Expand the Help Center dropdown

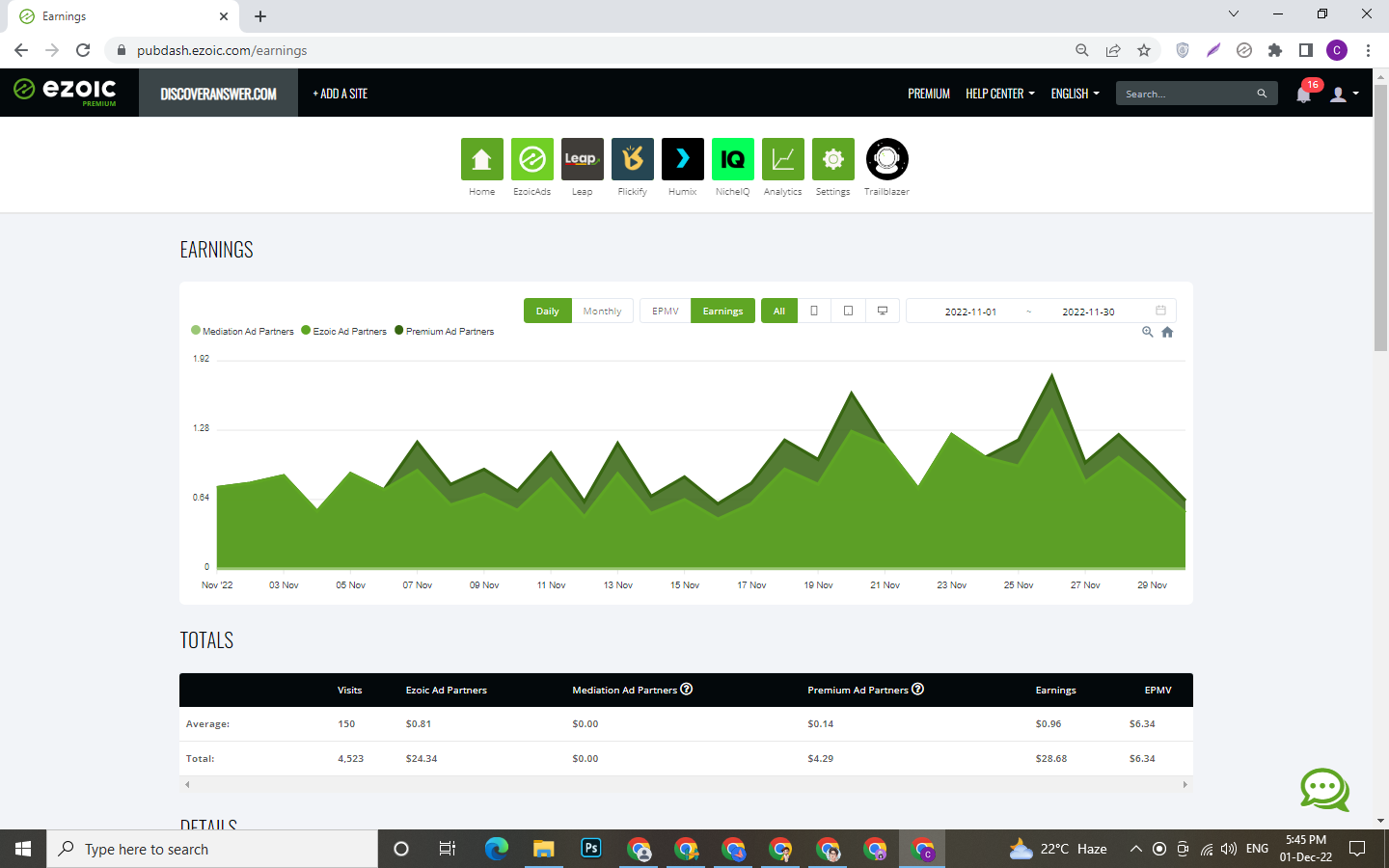pyautogui.click(x=1000, y=94)
